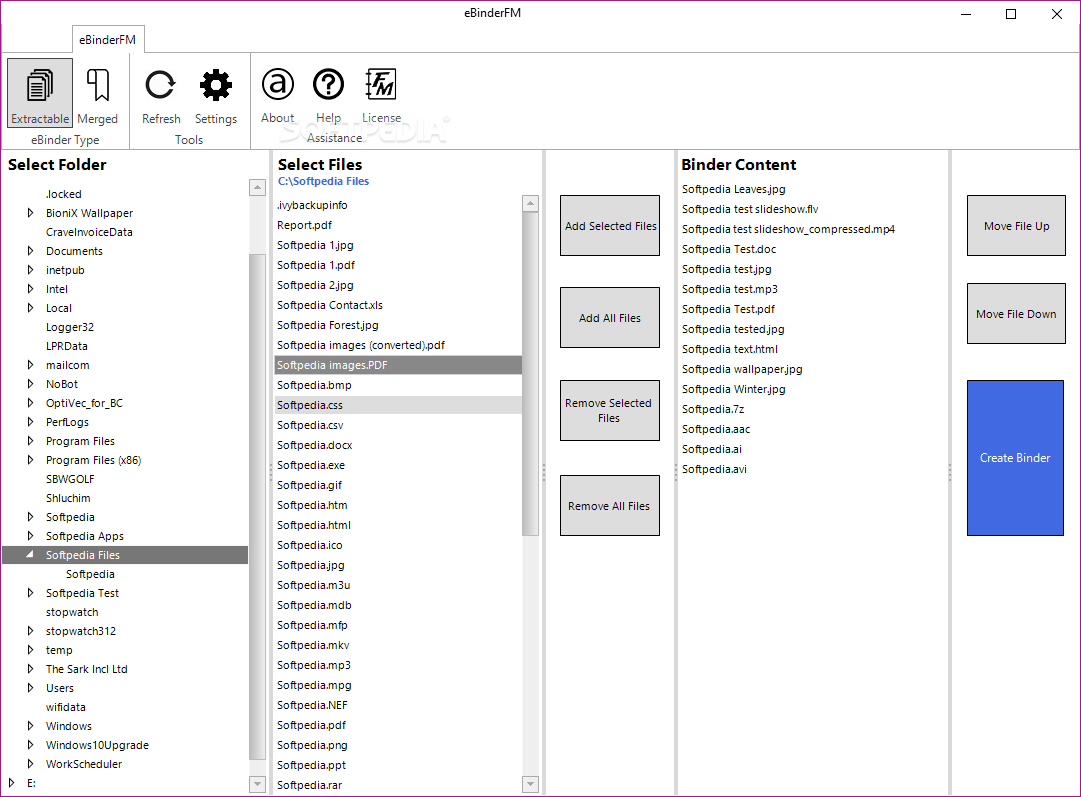
Task: Expand the Documents folder node
Action: click(x=30, y=251)
